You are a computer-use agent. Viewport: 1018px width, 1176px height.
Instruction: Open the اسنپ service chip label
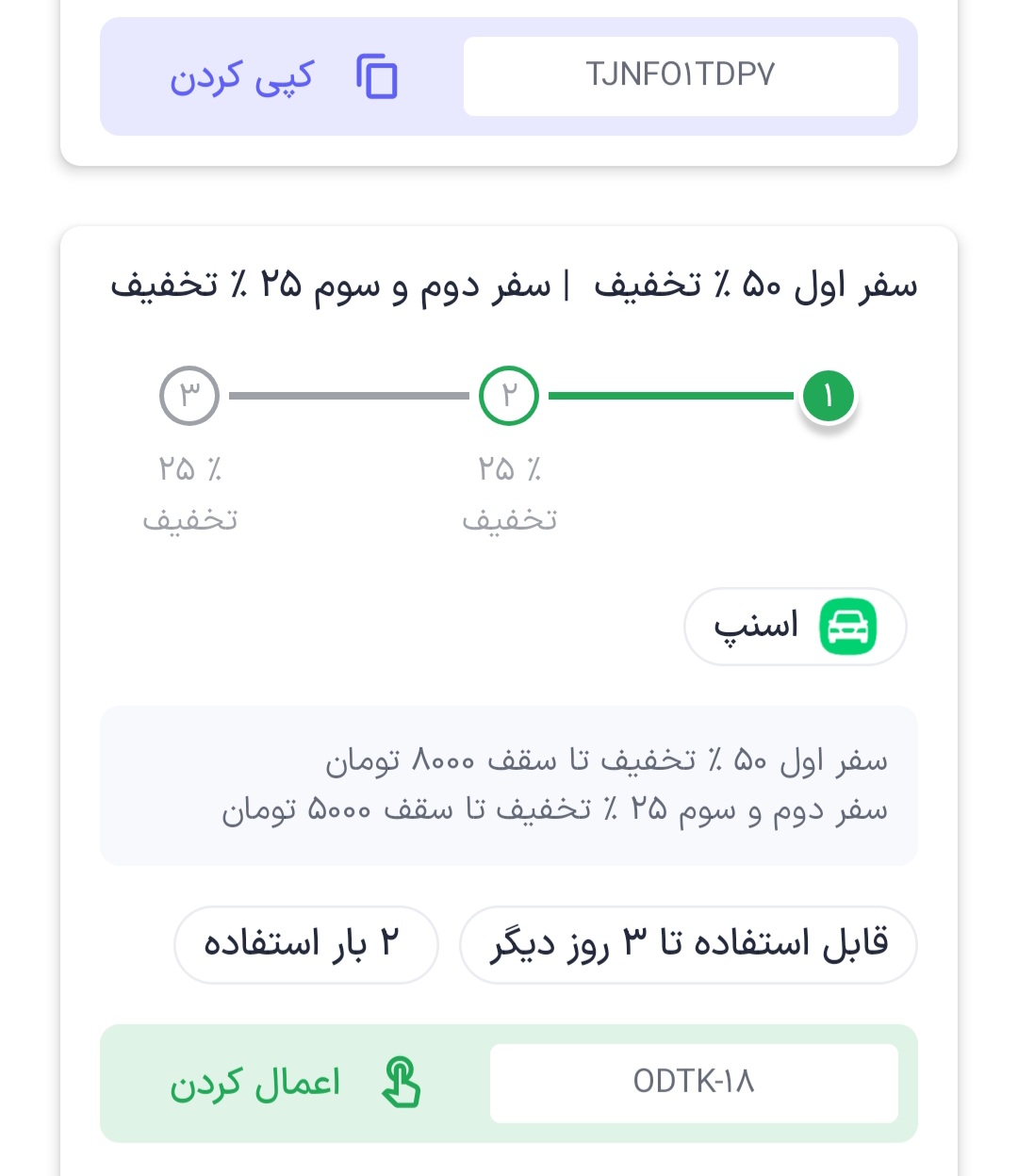click(756, 626)
